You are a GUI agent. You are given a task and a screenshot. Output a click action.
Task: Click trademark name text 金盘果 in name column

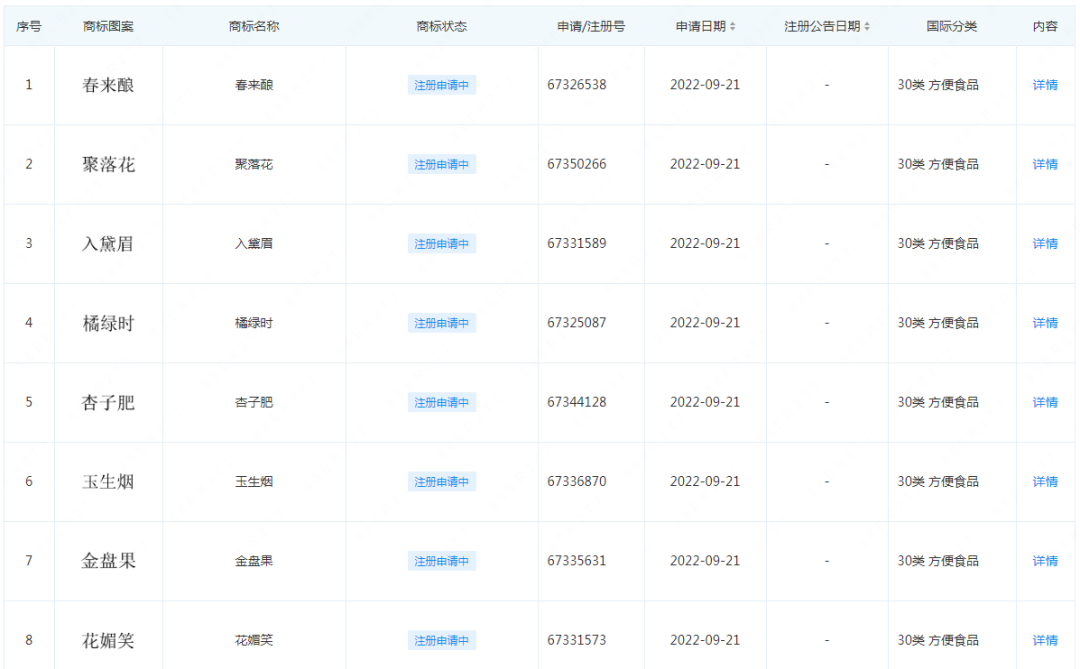[x=254, y=560]
